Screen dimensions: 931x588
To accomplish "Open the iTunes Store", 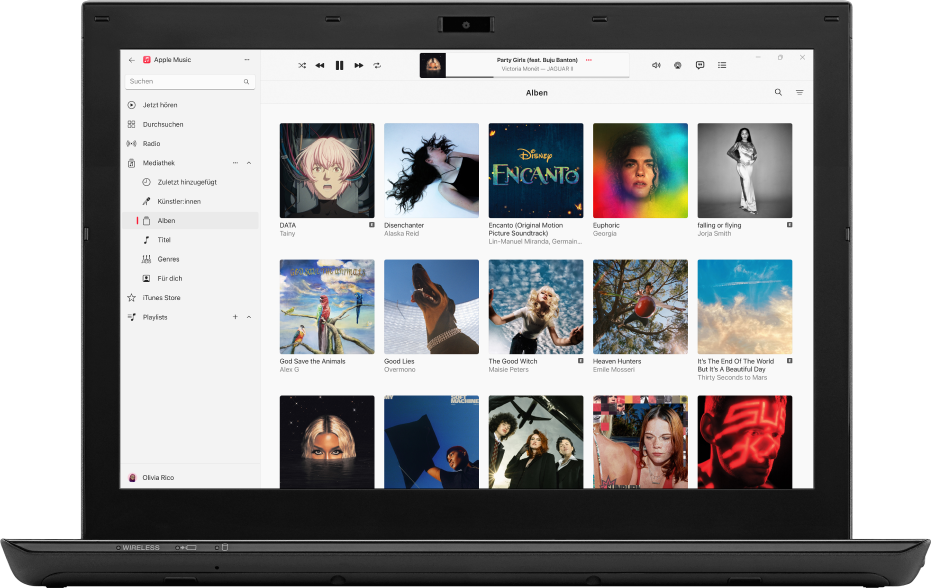I will point(160,297).
